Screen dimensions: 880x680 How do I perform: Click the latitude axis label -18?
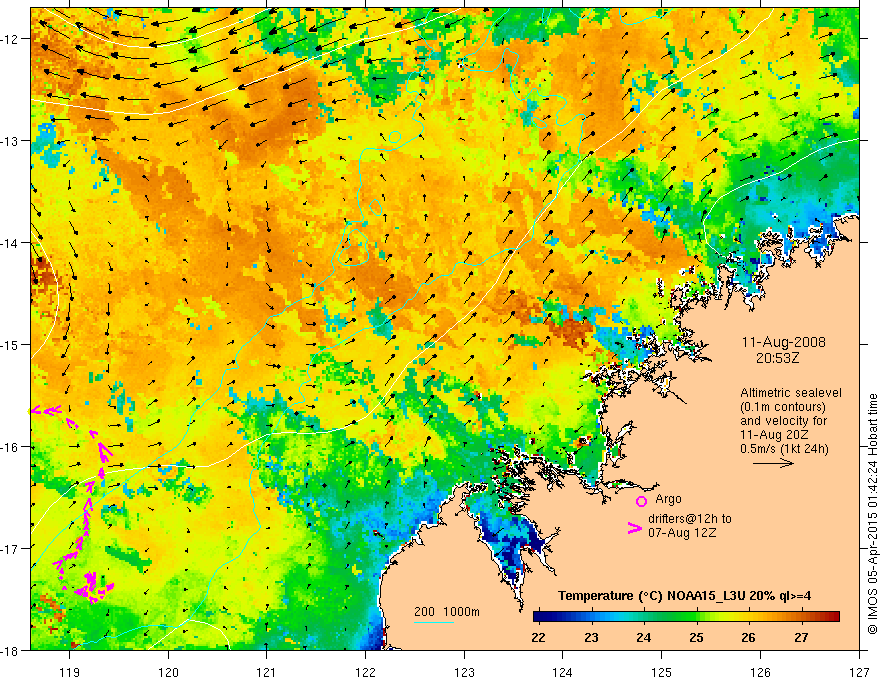11,650
